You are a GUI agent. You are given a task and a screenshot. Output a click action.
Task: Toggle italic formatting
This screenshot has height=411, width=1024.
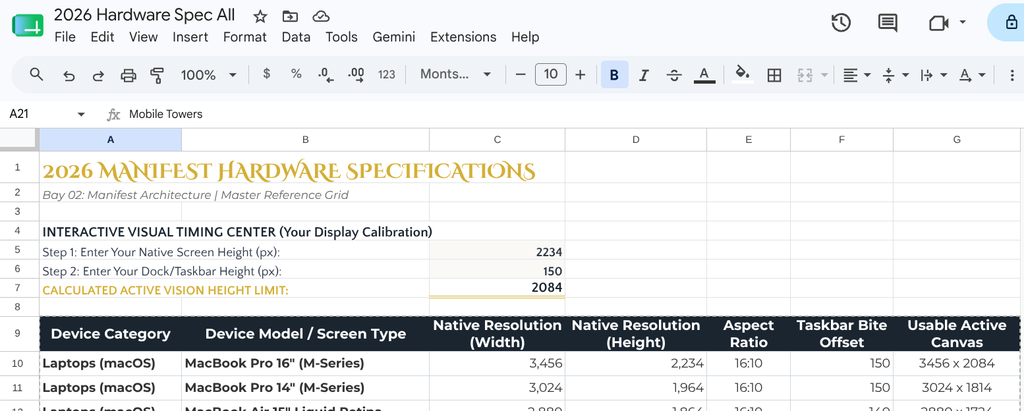pyautogui.click(x=644, y=75)
